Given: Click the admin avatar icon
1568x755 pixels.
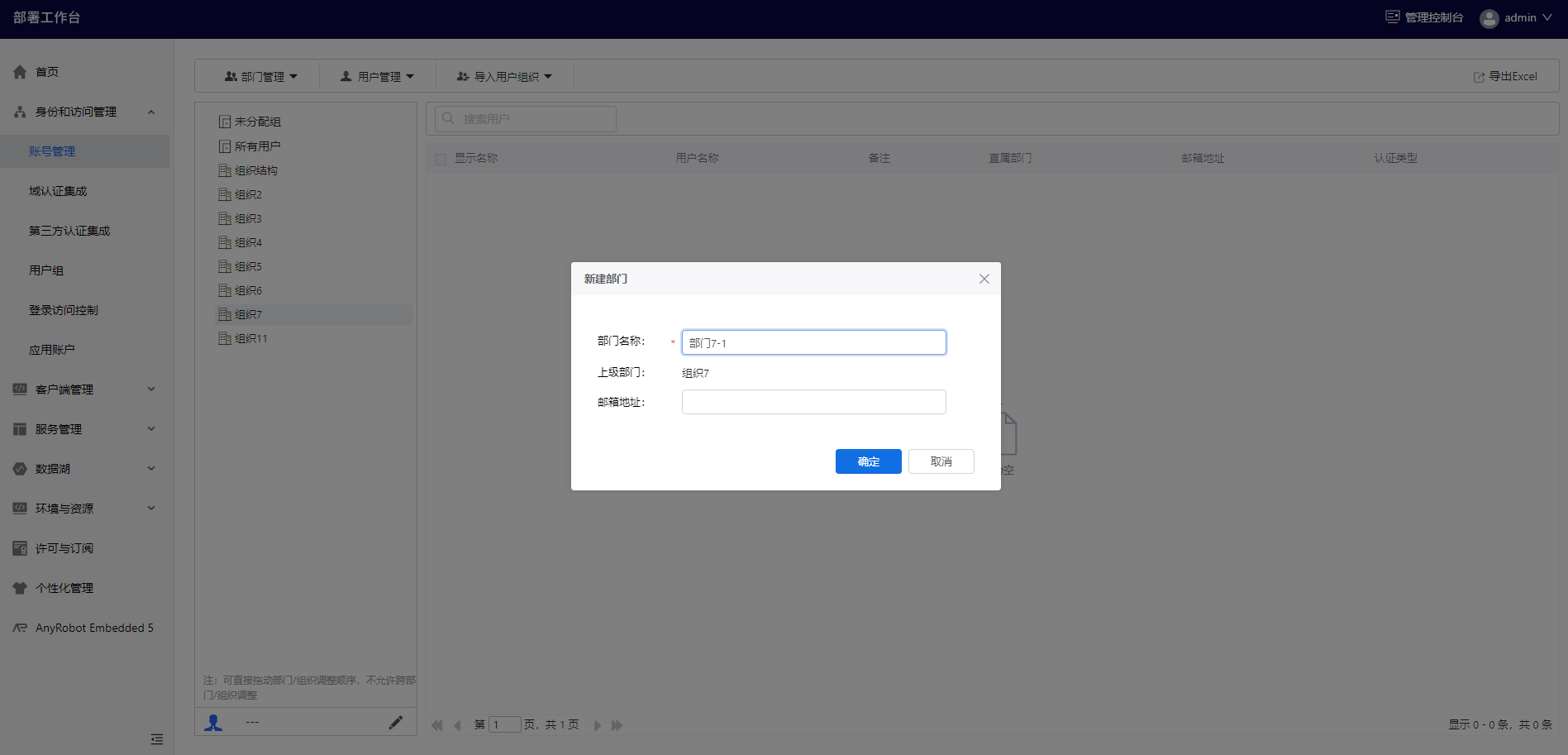Looking at the screenshot, I should 1489,18.
